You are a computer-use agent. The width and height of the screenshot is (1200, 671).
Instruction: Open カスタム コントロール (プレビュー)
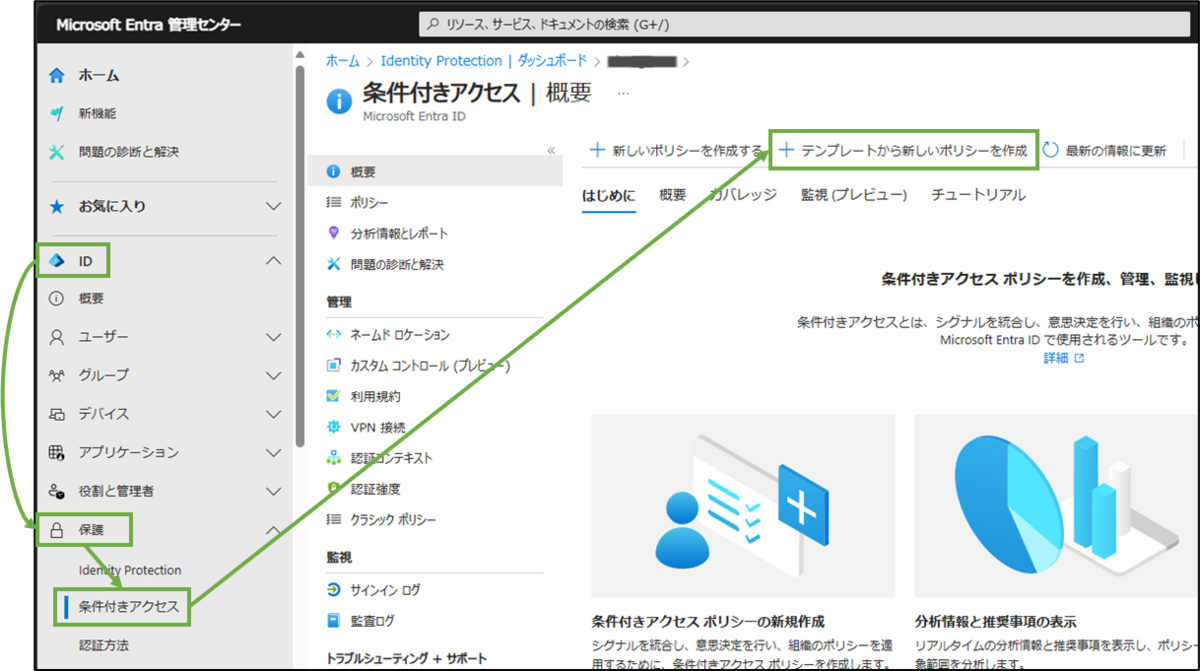(430, 366)
